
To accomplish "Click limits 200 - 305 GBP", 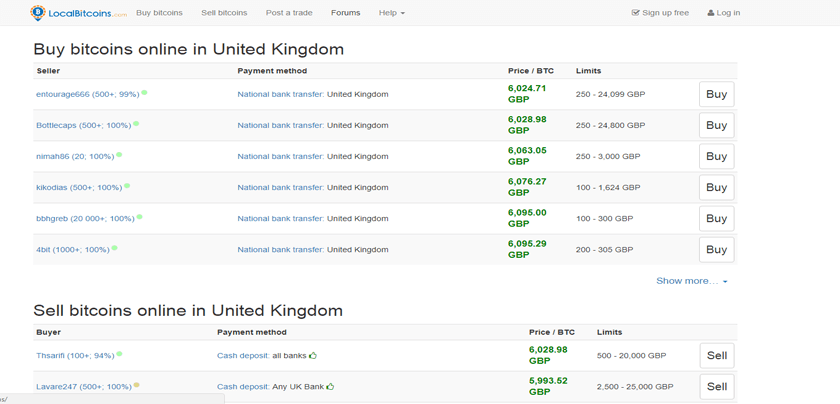I will pos(604,250).
